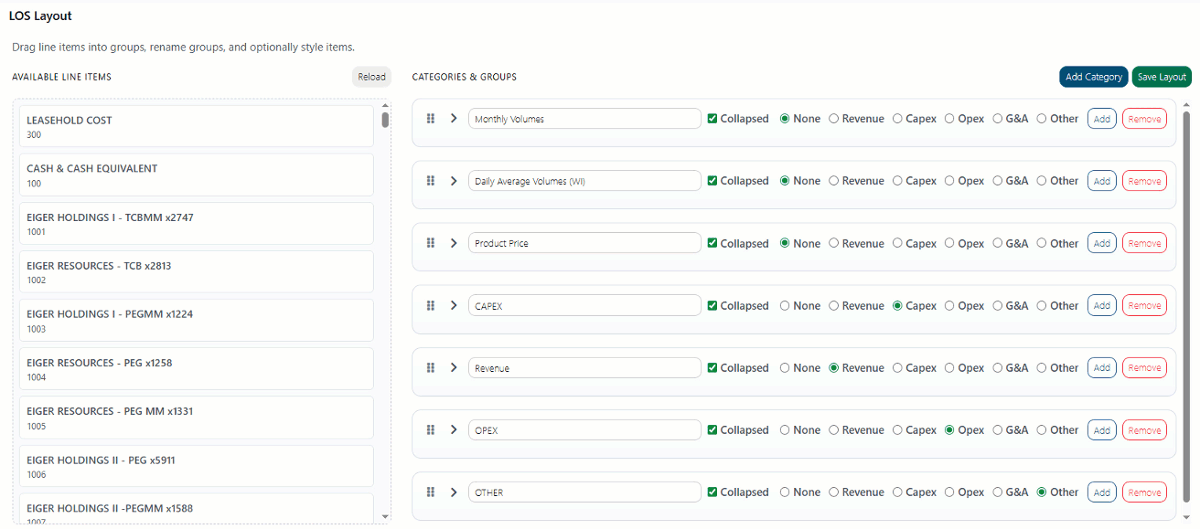Add a group to CAPEX category
Screen dimensions: 1200x529
click(x=1102, y=305)
